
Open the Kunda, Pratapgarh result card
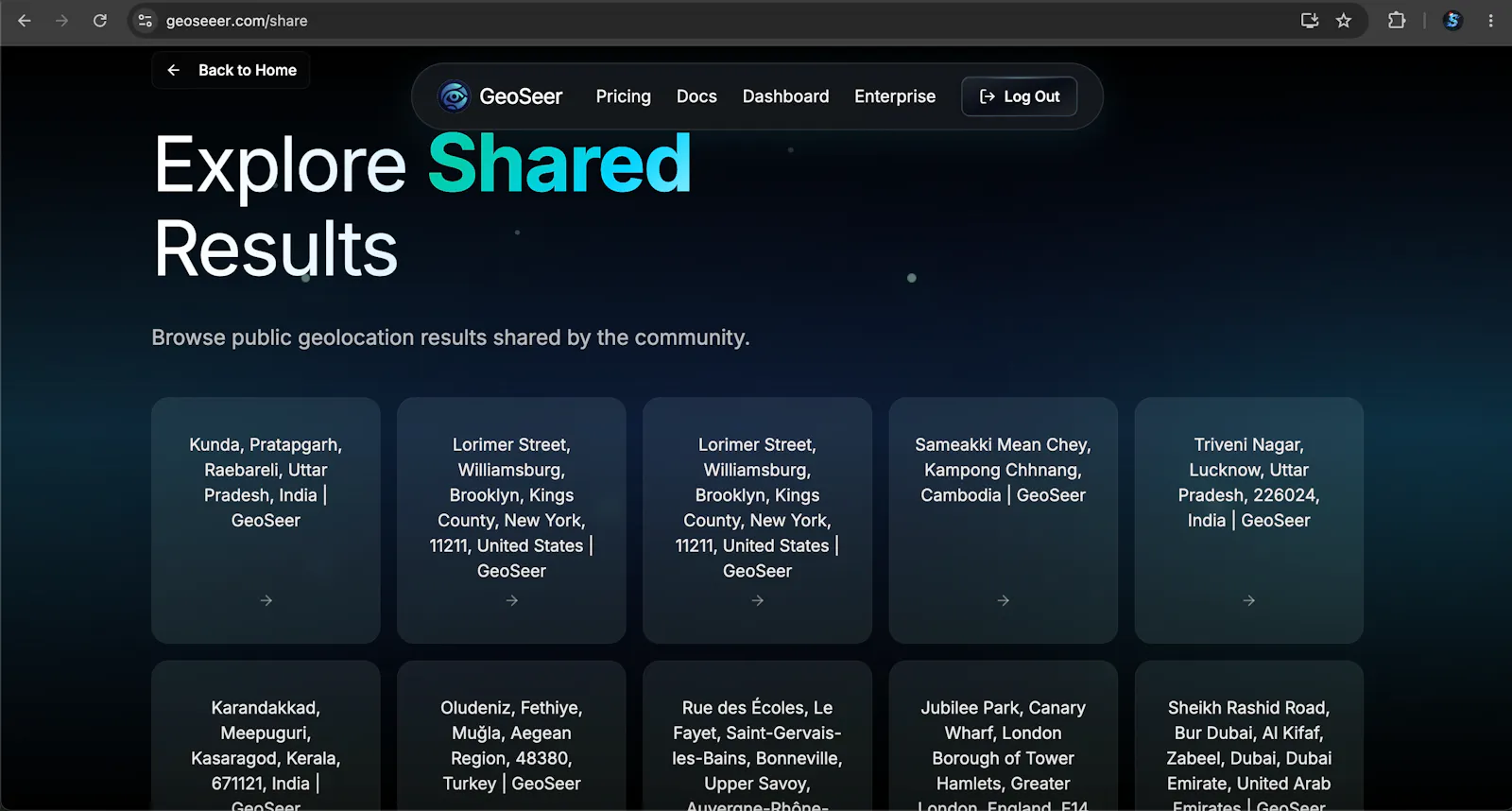pos(266,520)
